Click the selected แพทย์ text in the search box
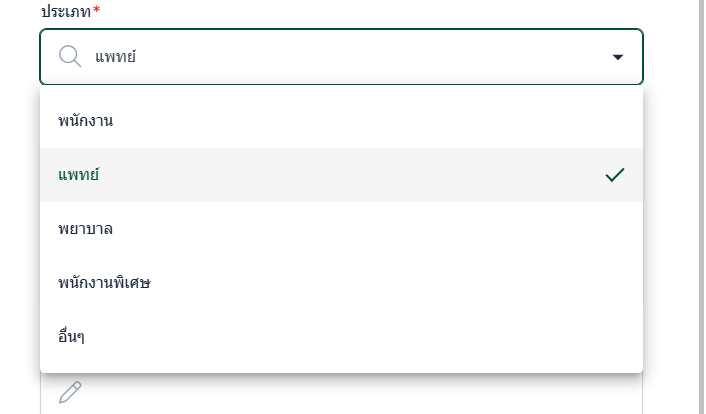Viewport: 706px width, 414px height. [x=115, y=57]
